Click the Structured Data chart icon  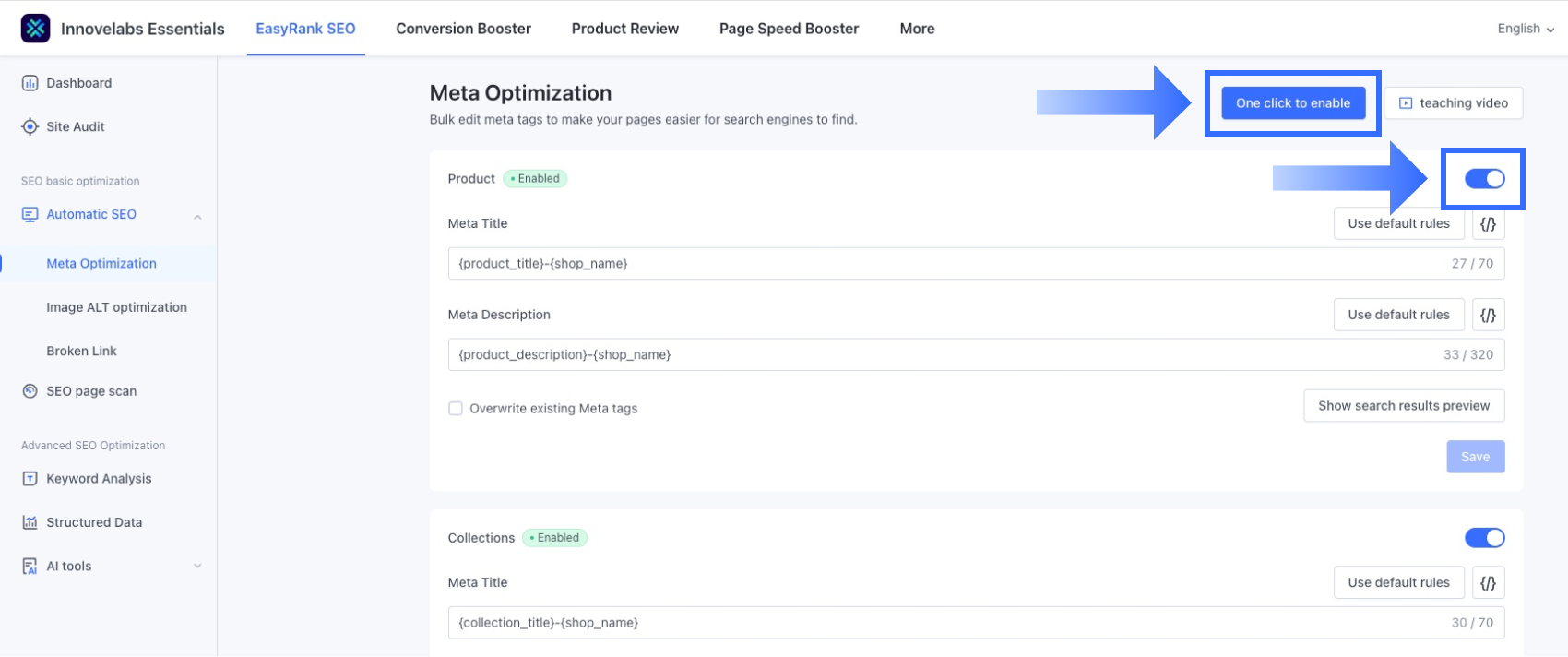pyautogui.click(x=30, y=522)
